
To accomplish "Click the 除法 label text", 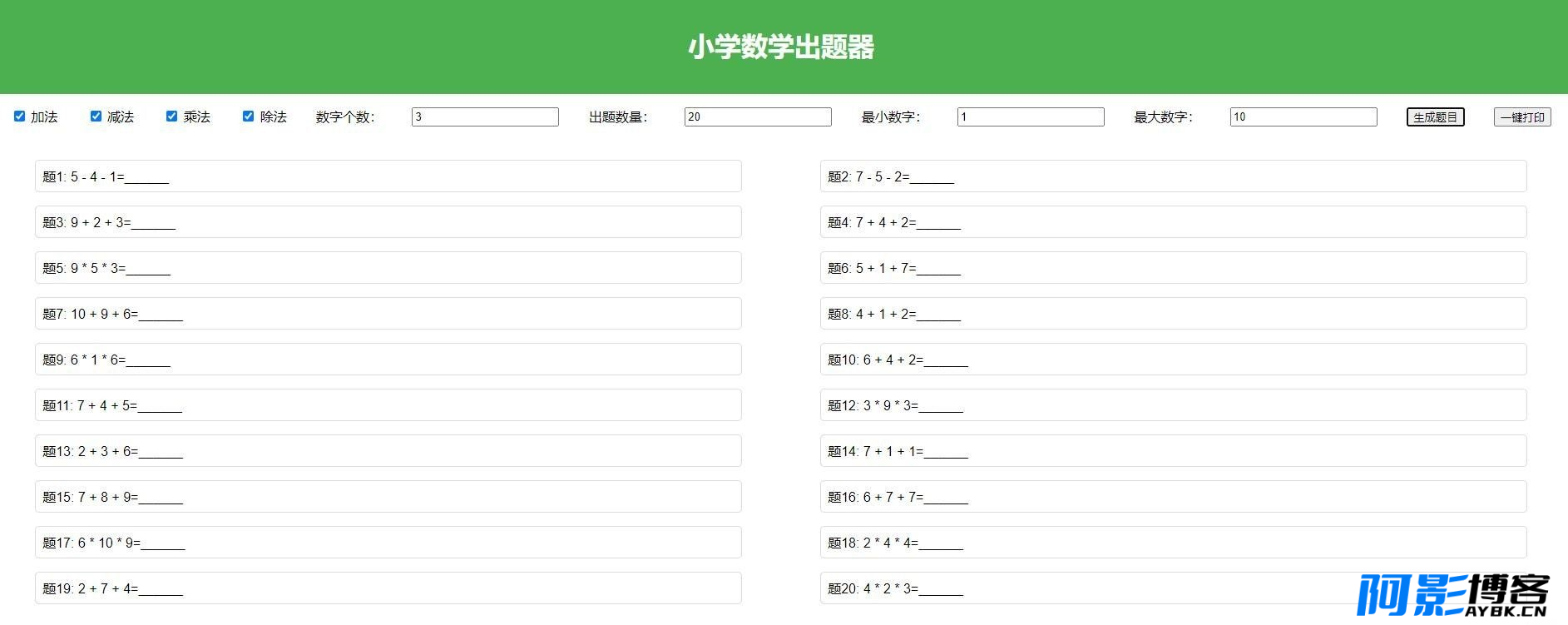I will (274, 117).
